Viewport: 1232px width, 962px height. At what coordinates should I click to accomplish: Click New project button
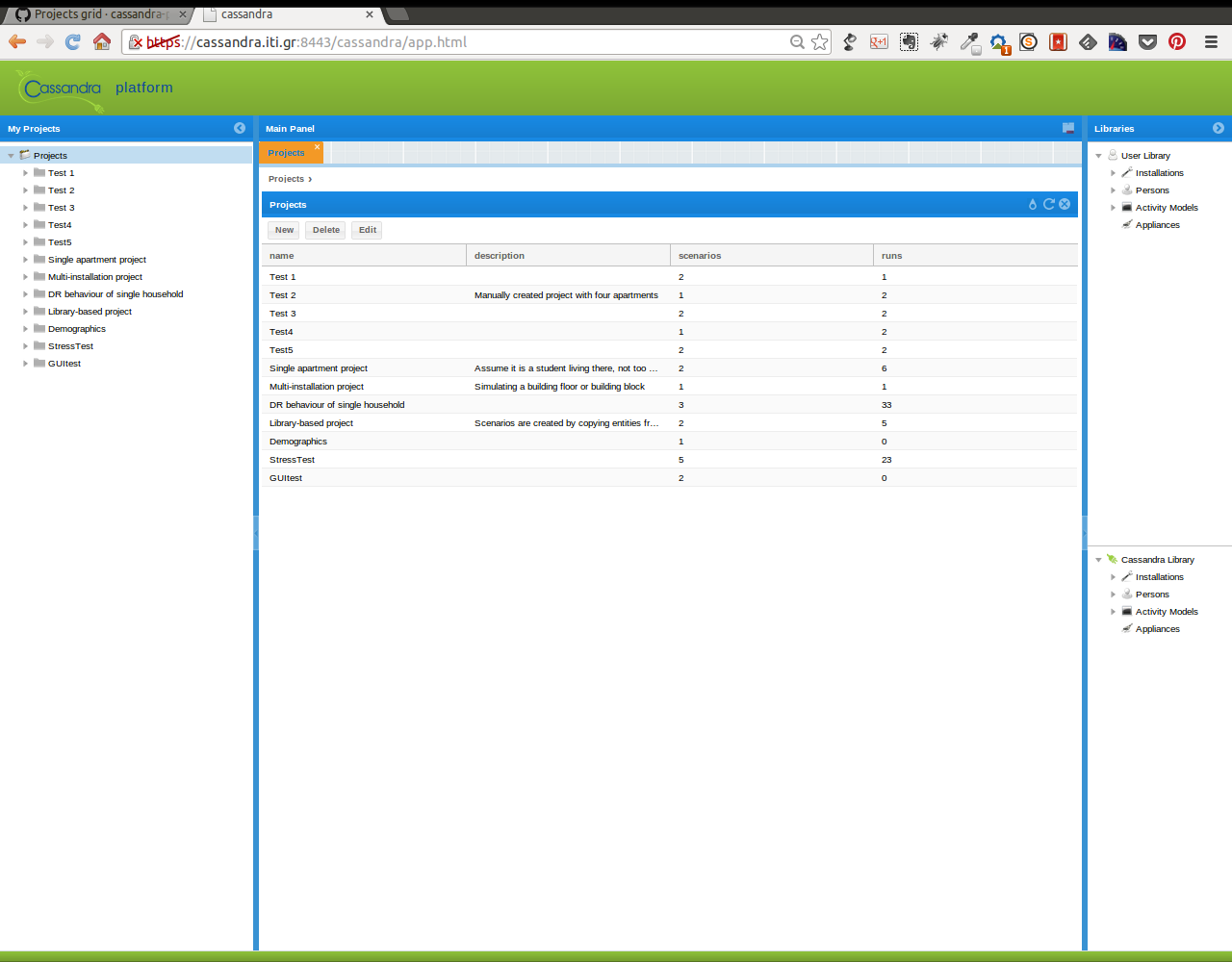(284, 230)
